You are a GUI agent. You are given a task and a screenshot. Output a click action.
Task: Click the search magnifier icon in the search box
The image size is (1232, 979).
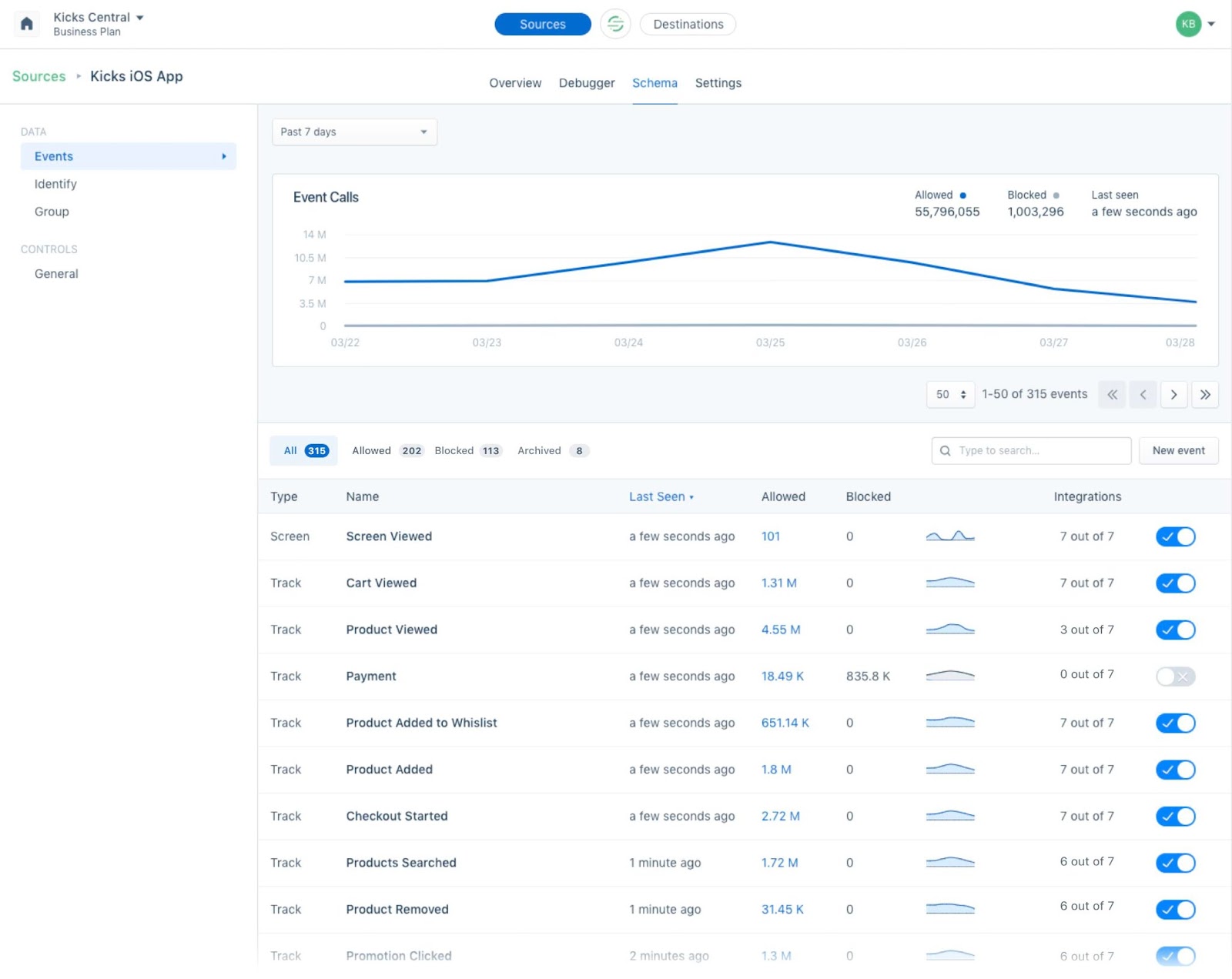point(946,450)
